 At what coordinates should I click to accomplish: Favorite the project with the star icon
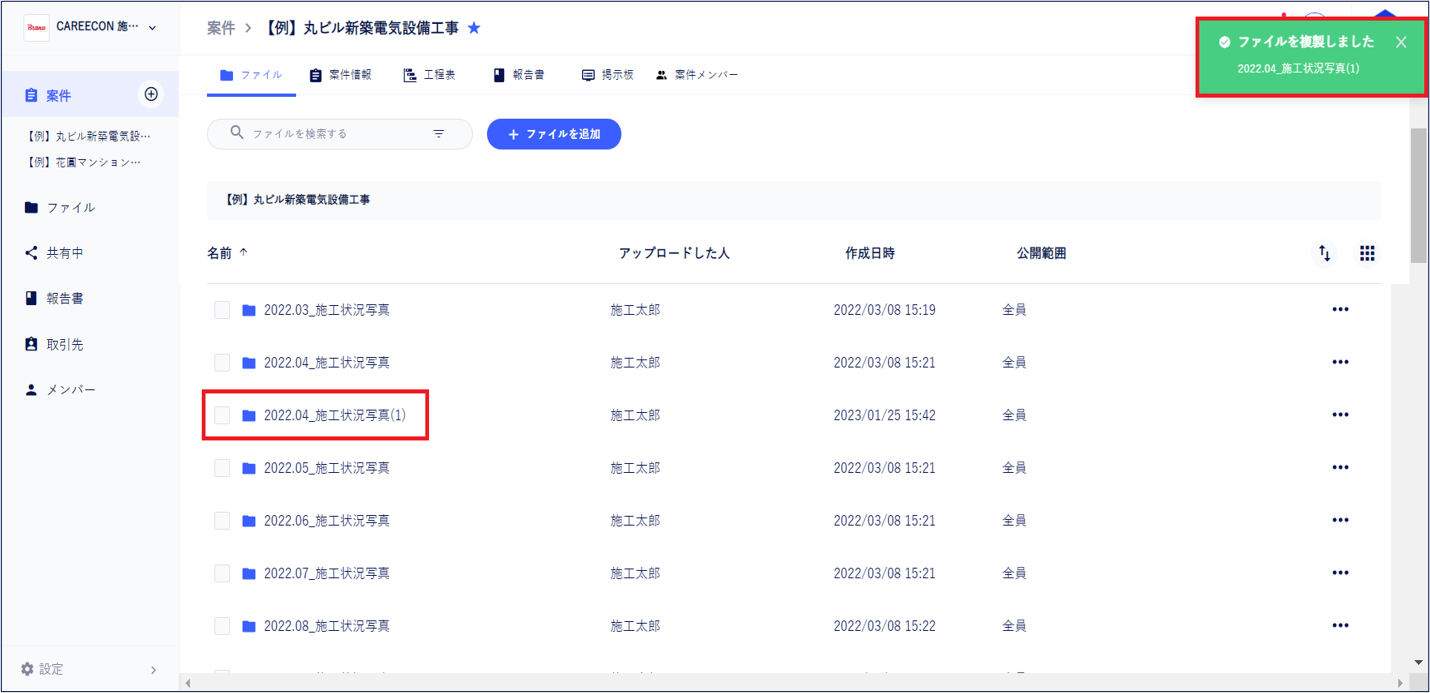474,28
